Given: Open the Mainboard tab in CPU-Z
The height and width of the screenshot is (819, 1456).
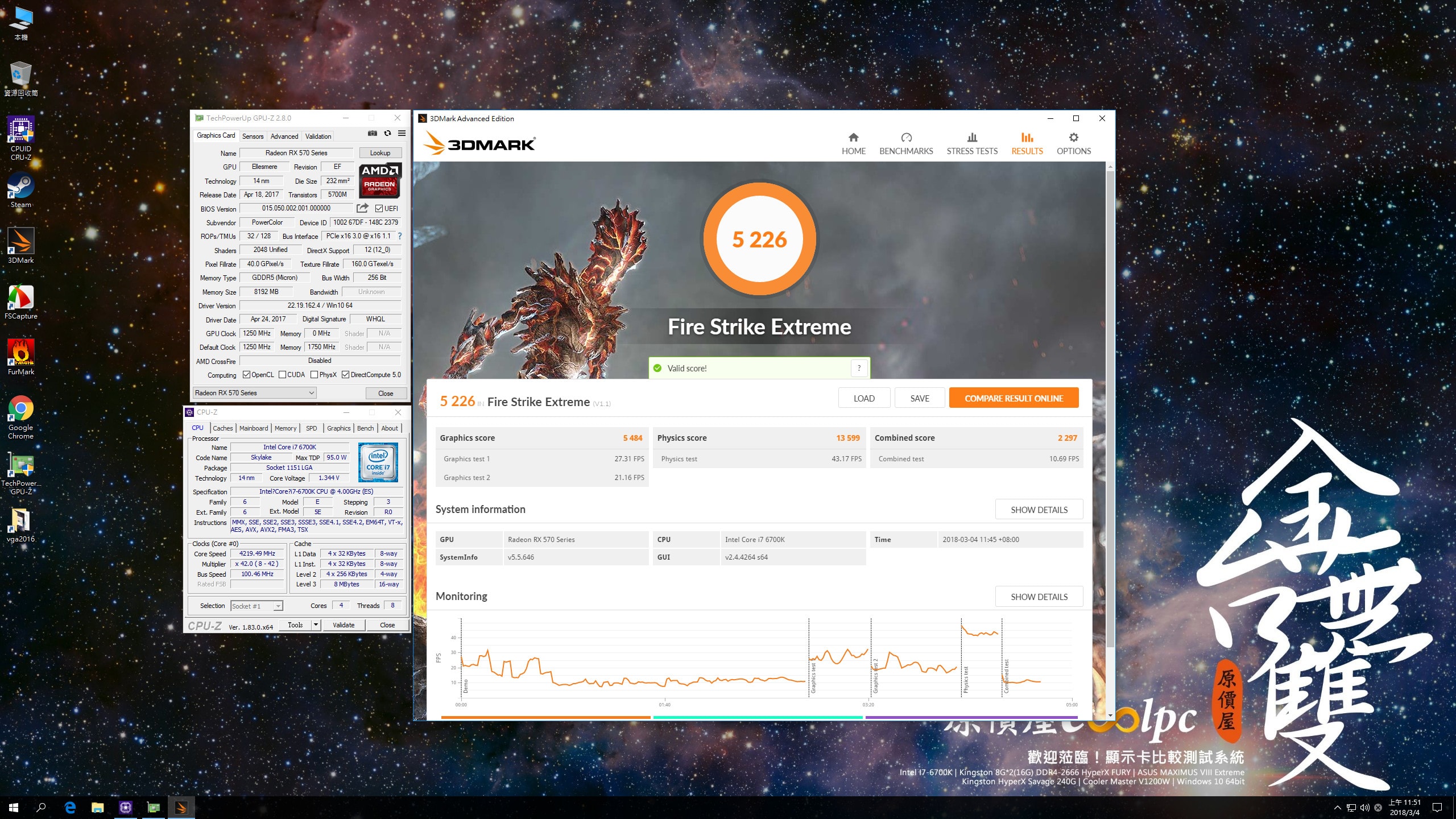Looking at the screenshot, I should [x=254, y=428].
